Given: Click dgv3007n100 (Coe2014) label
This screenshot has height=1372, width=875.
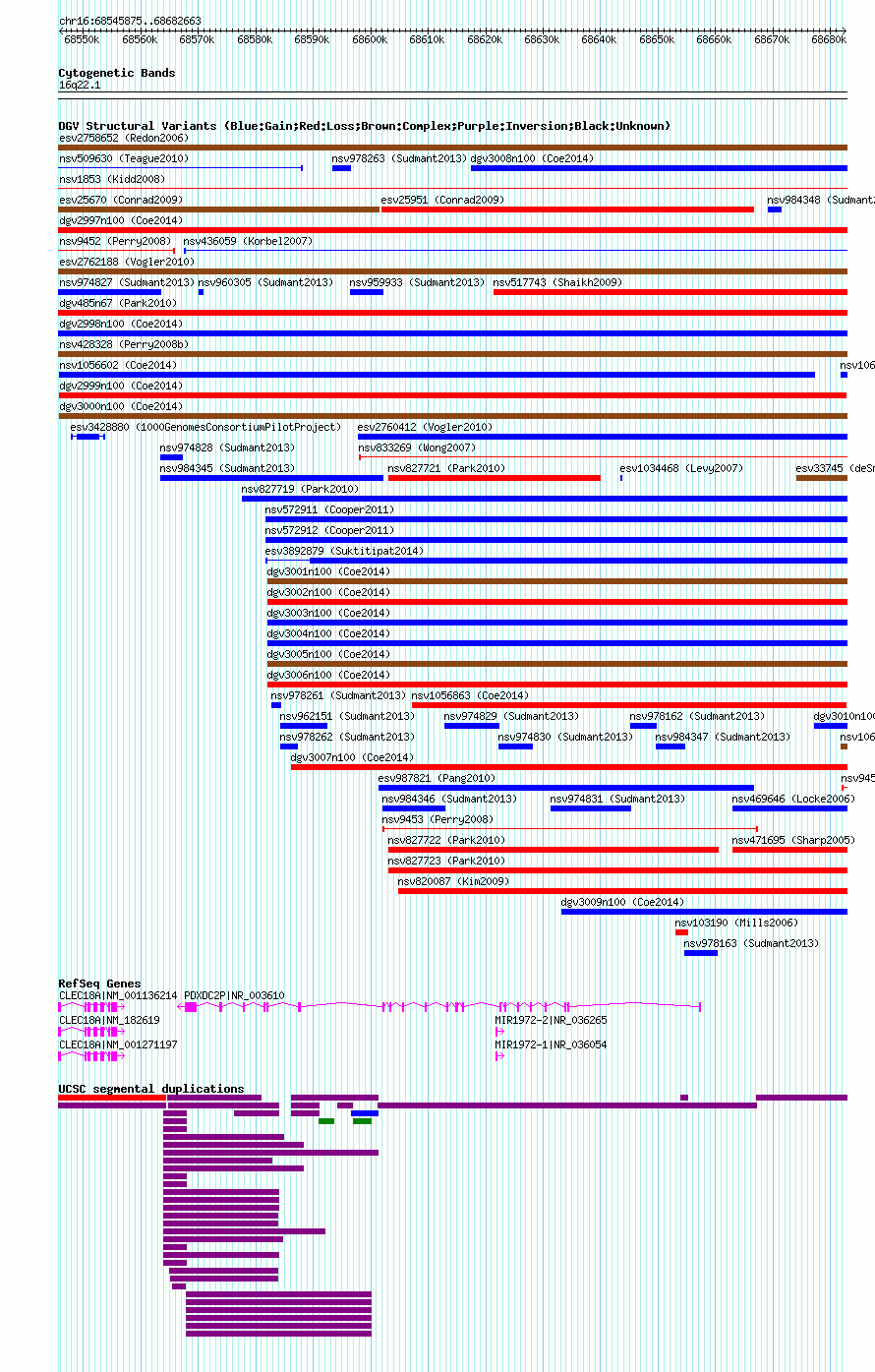Looking at the screenshot, I should coord(352,757).
